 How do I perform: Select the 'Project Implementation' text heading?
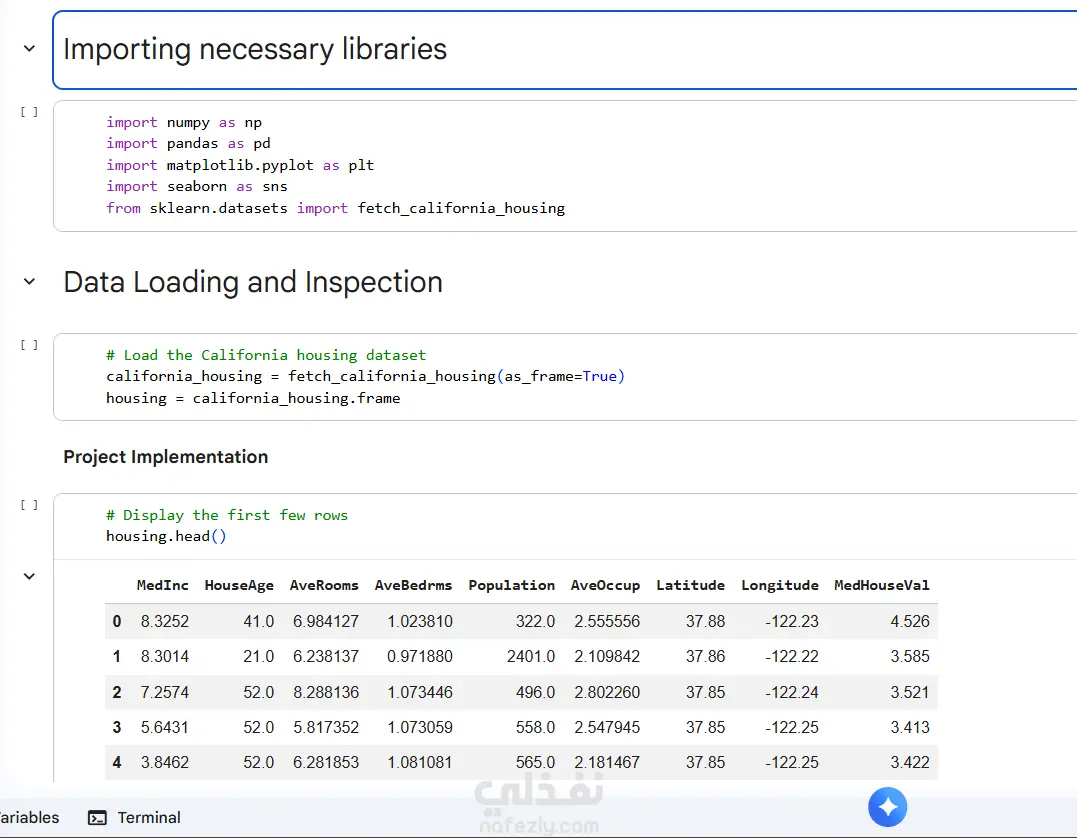166,457
